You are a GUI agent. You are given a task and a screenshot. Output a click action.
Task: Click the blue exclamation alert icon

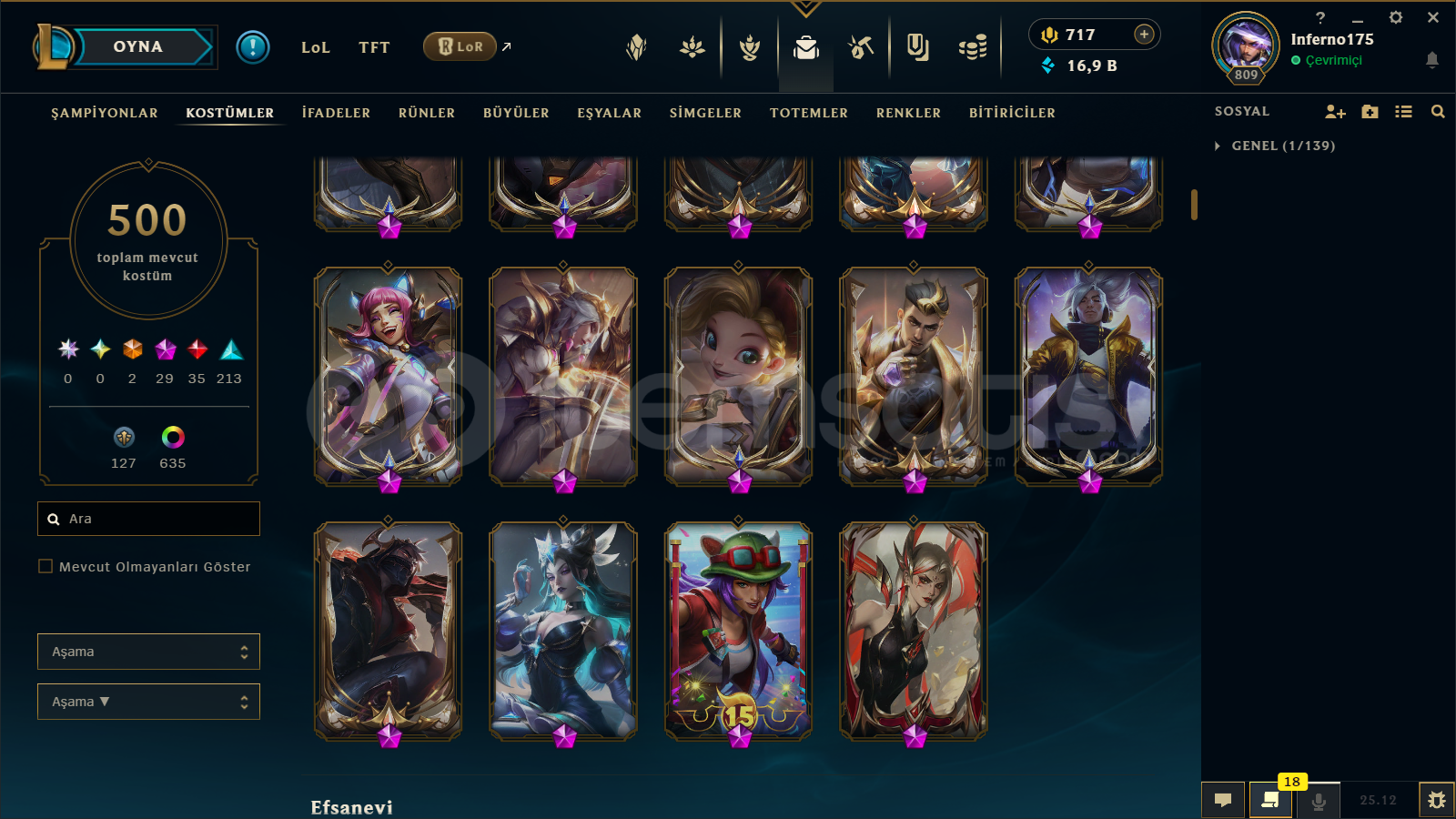pos(253,46)
